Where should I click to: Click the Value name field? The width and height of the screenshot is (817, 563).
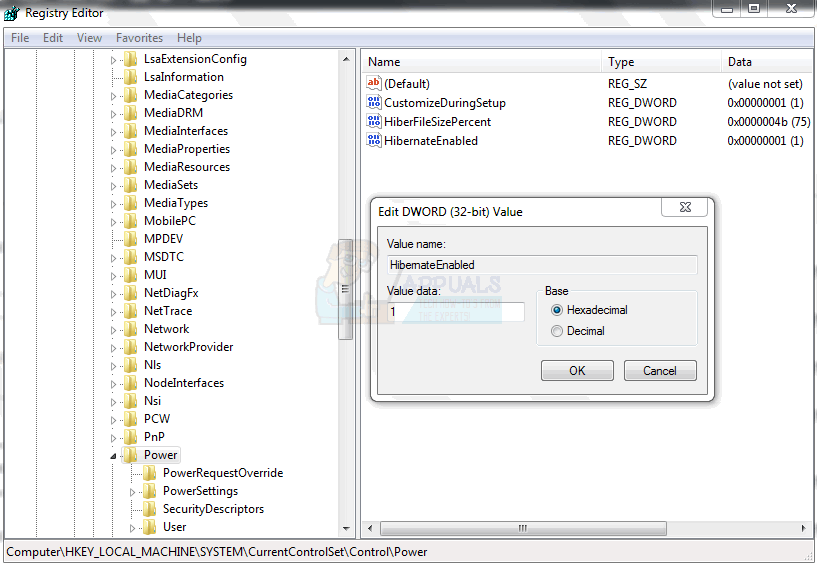pyautogui.click(x=542, y=265)
